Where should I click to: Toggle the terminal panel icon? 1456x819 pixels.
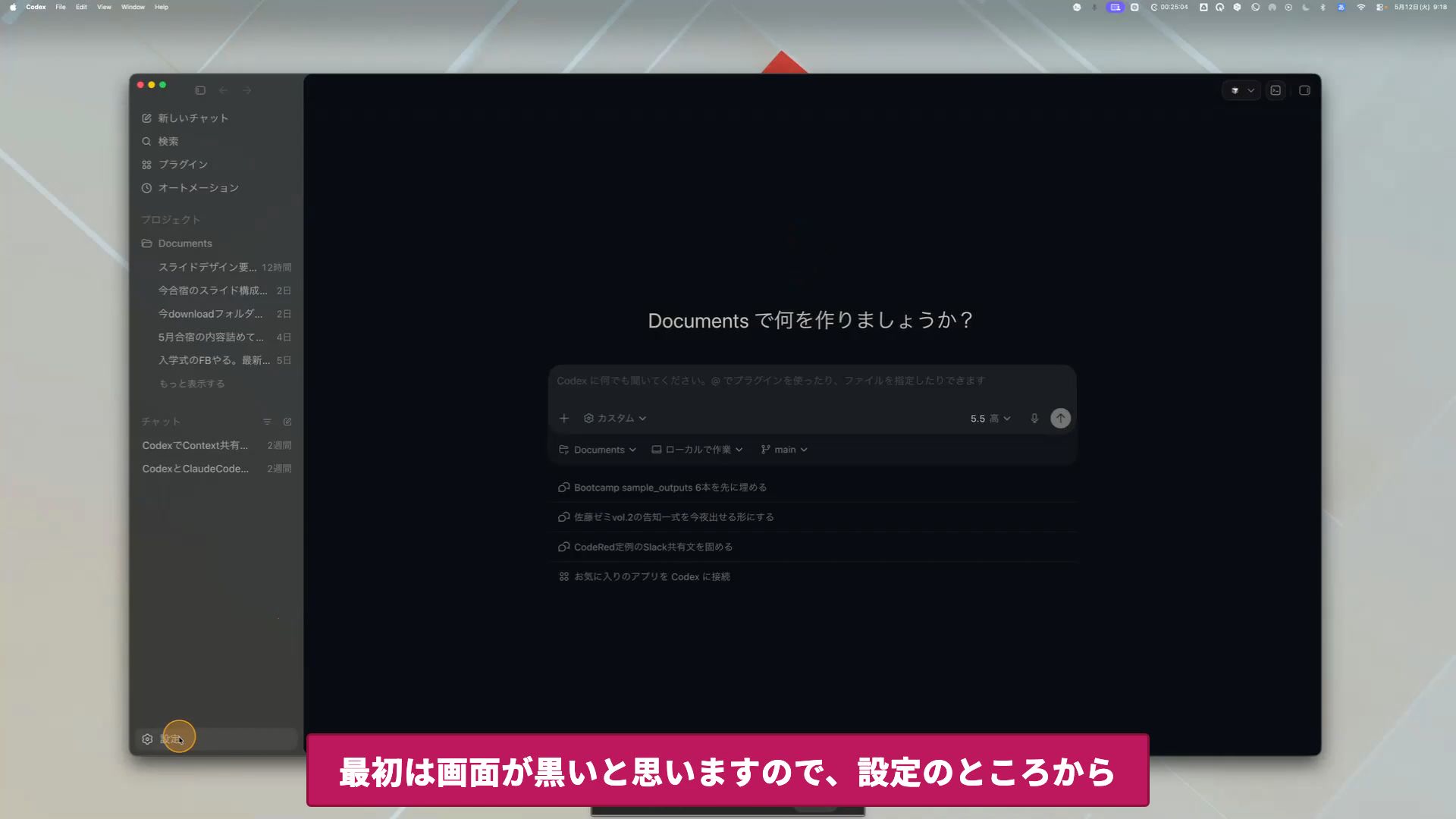pyautogui.click(x=1276, y=90)
